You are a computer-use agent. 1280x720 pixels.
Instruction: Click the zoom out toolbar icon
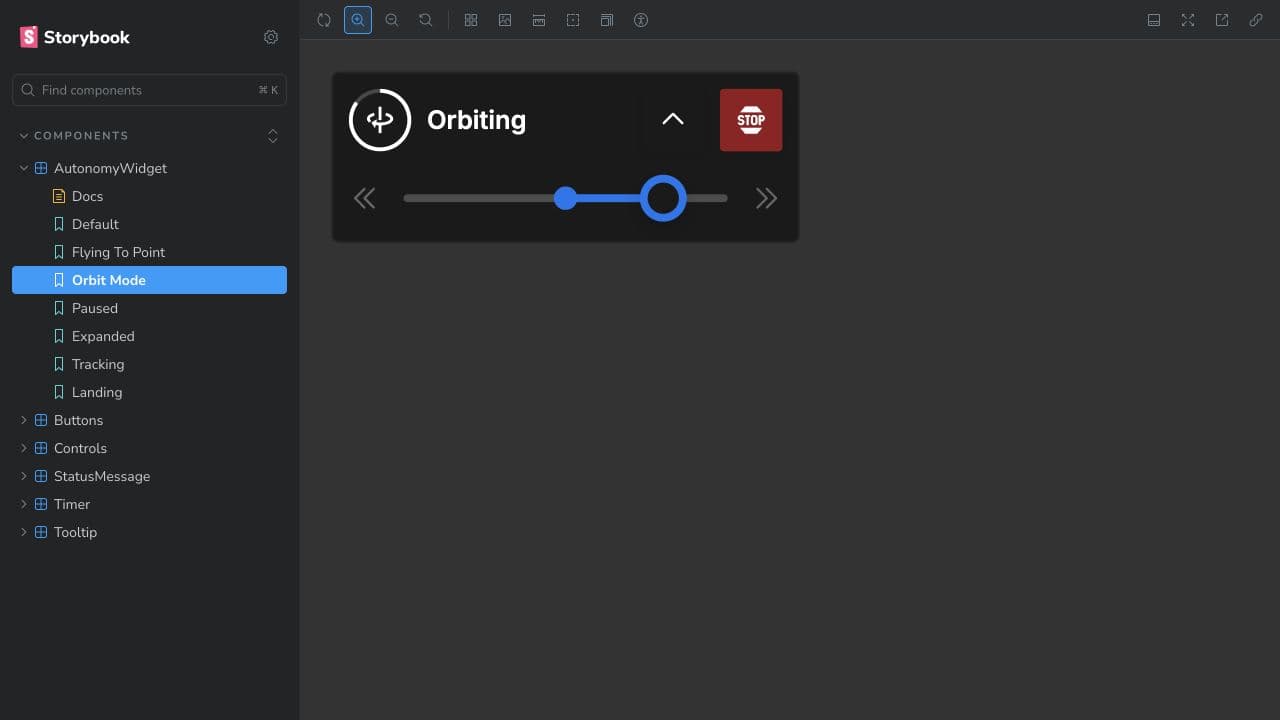[392, 20]
